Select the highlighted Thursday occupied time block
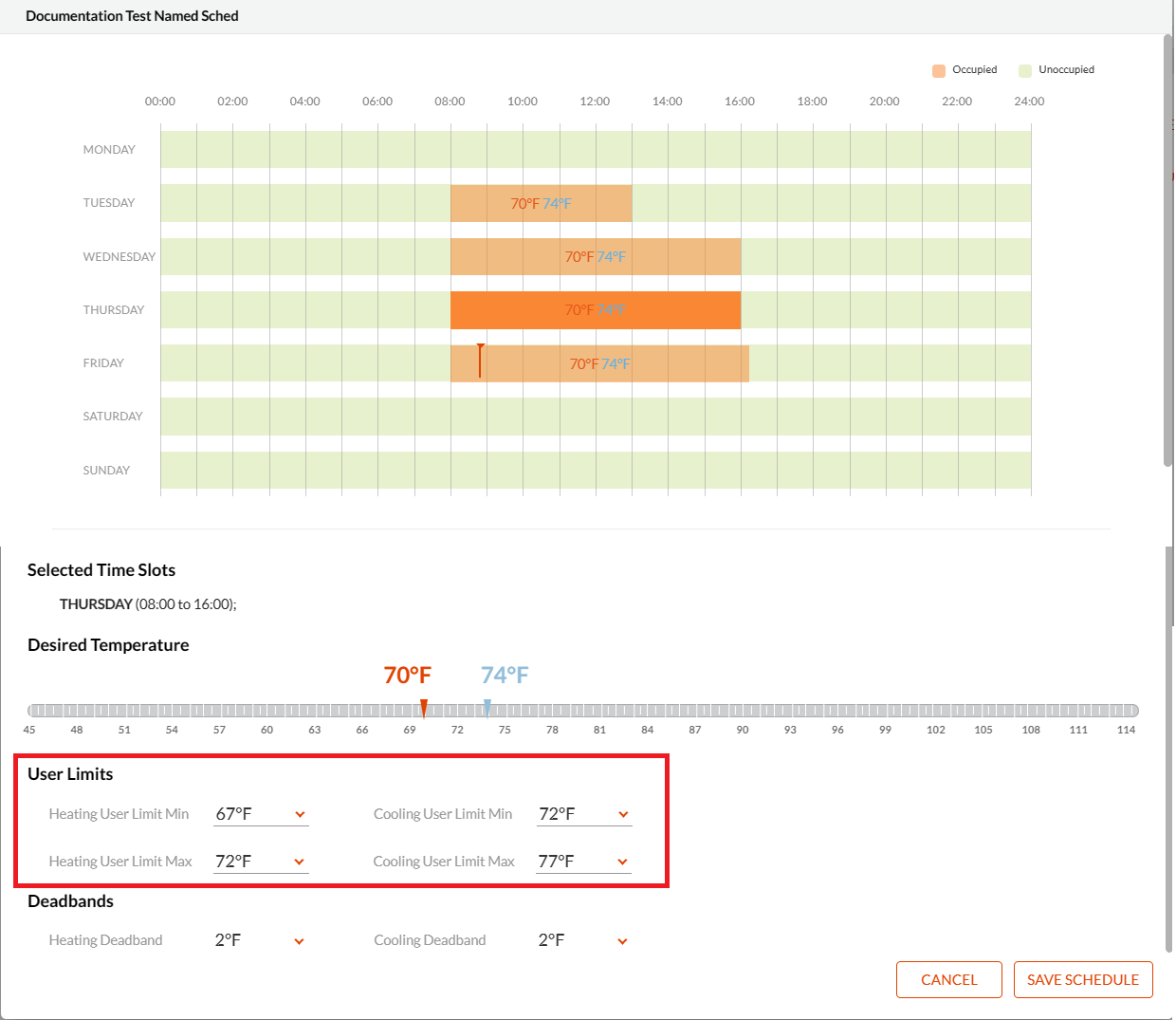This screenshot has width=1176, height=1020. tap(595, 309)
